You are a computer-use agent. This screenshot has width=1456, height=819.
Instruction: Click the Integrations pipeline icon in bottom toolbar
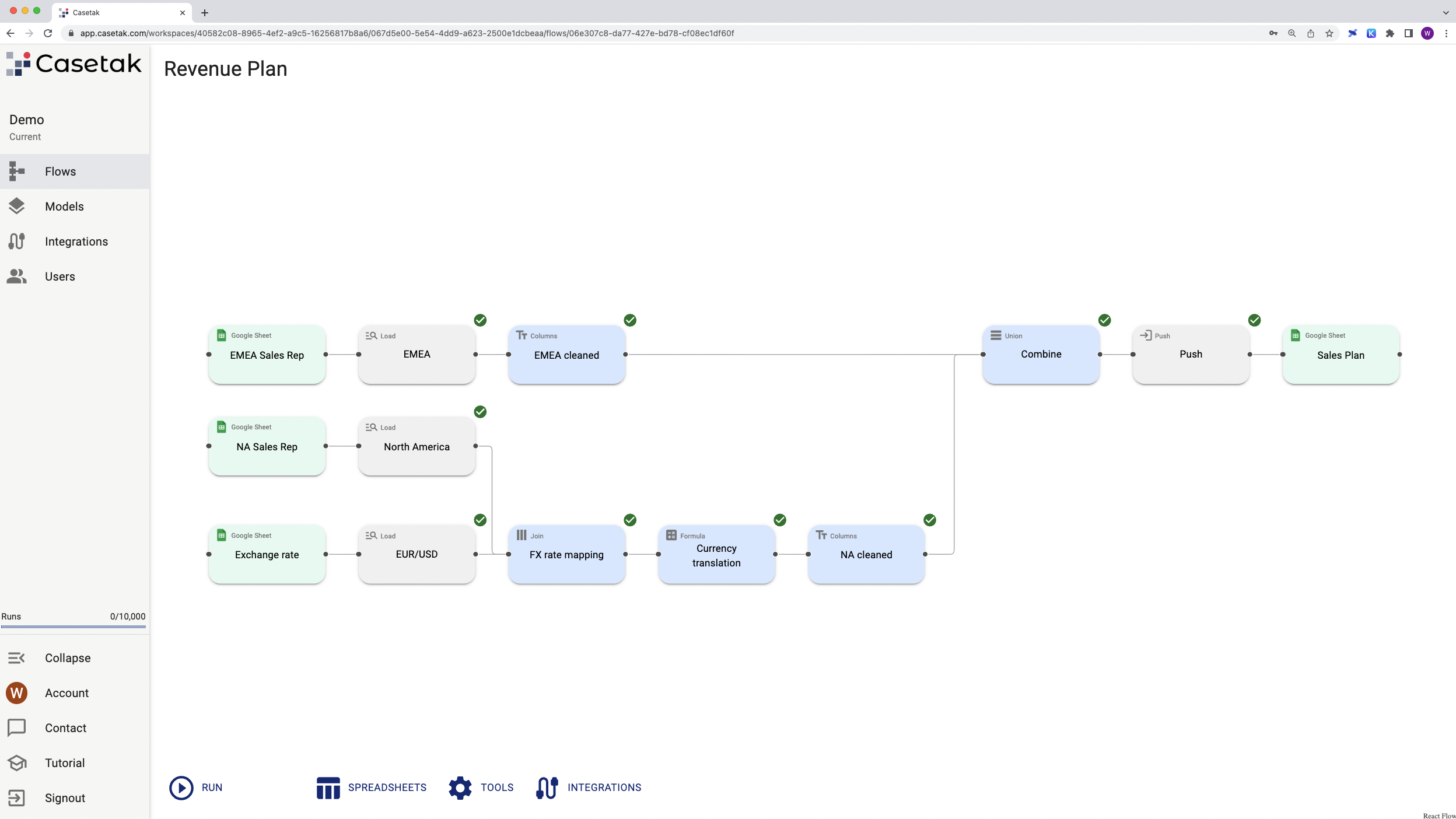point(547,787)
